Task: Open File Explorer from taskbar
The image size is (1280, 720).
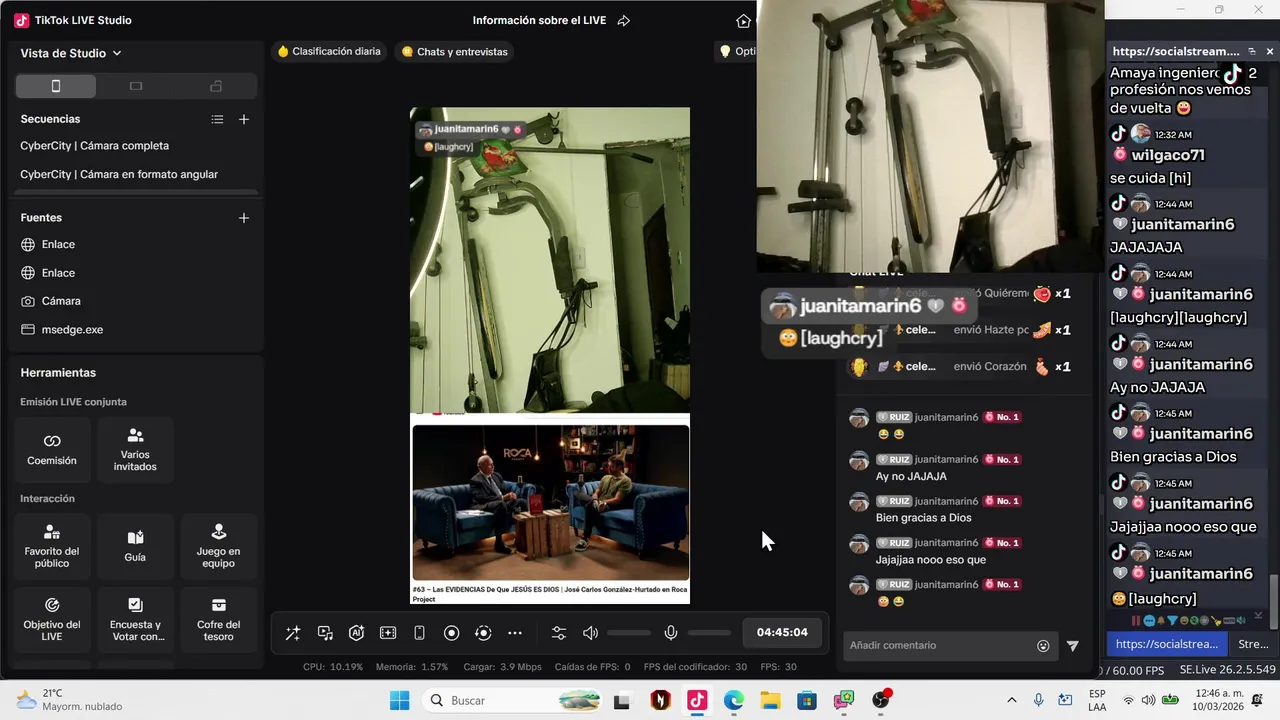Action: pyautogui.click(x=770, y=700)
